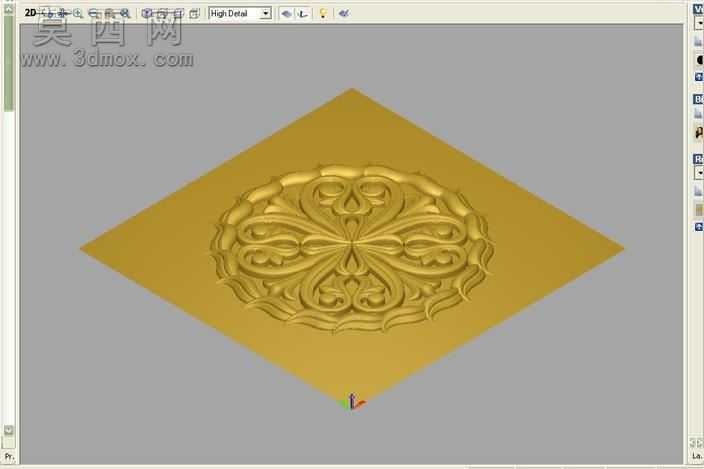704x469 pixels.
Task: Open the Pr. tab at bottom left
Action: tap(9, 457)
